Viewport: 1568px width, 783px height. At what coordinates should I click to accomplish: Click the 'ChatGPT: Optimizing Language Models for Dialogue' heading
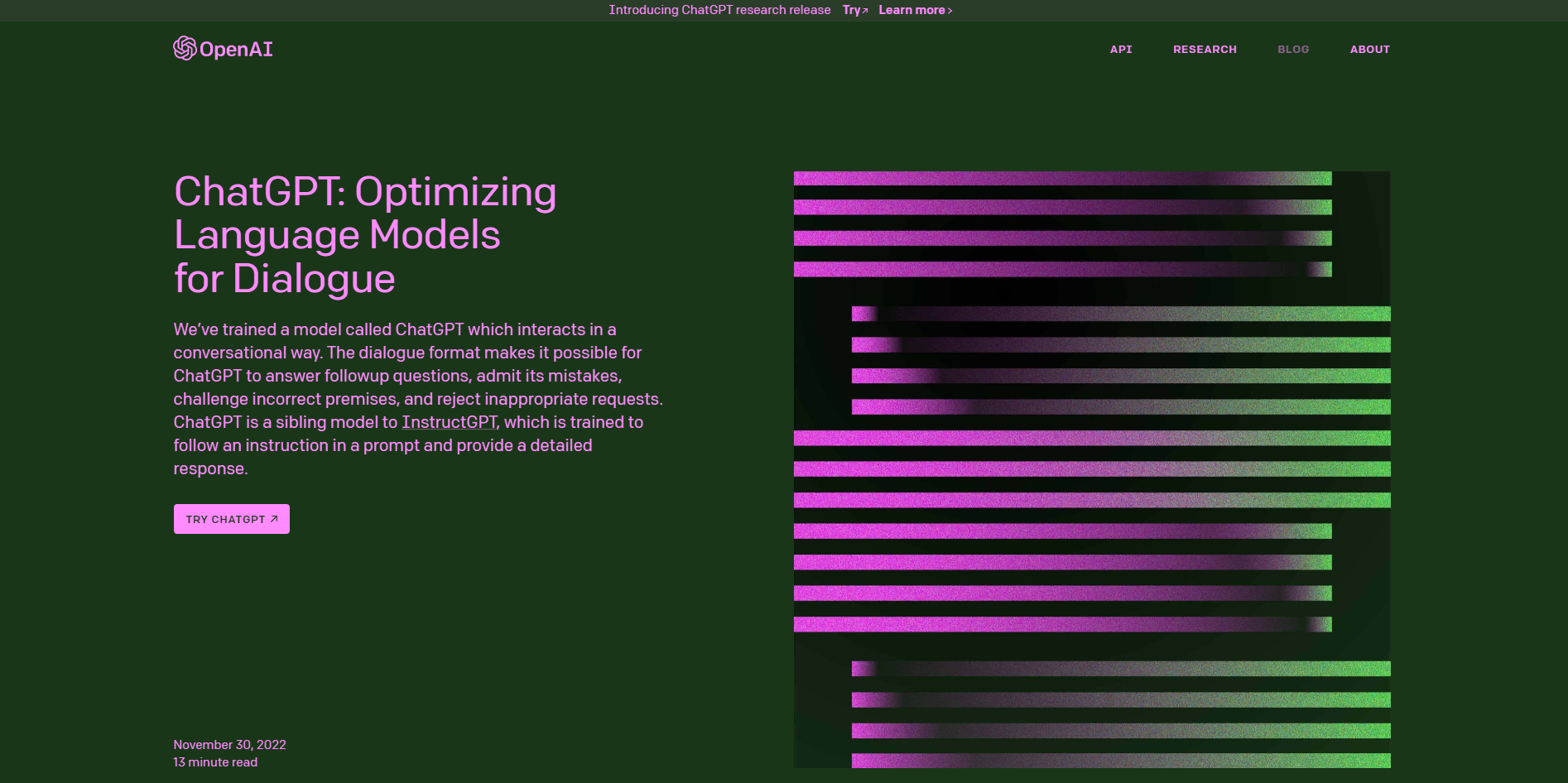click(x=365, y=235)
